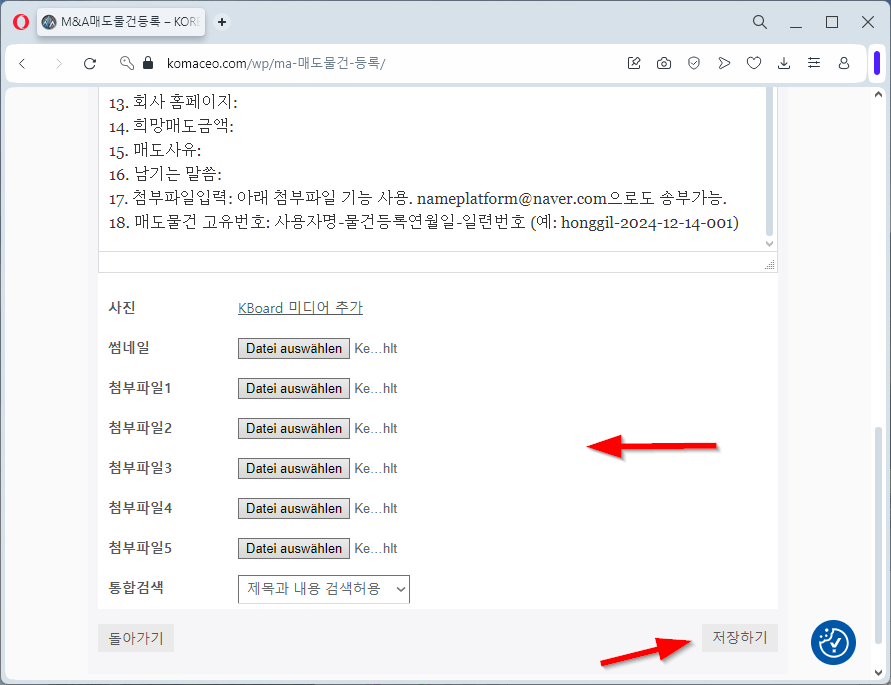Open the heart bookmarks icon
Screen dimensions: 891x685
tap(754, 63)
